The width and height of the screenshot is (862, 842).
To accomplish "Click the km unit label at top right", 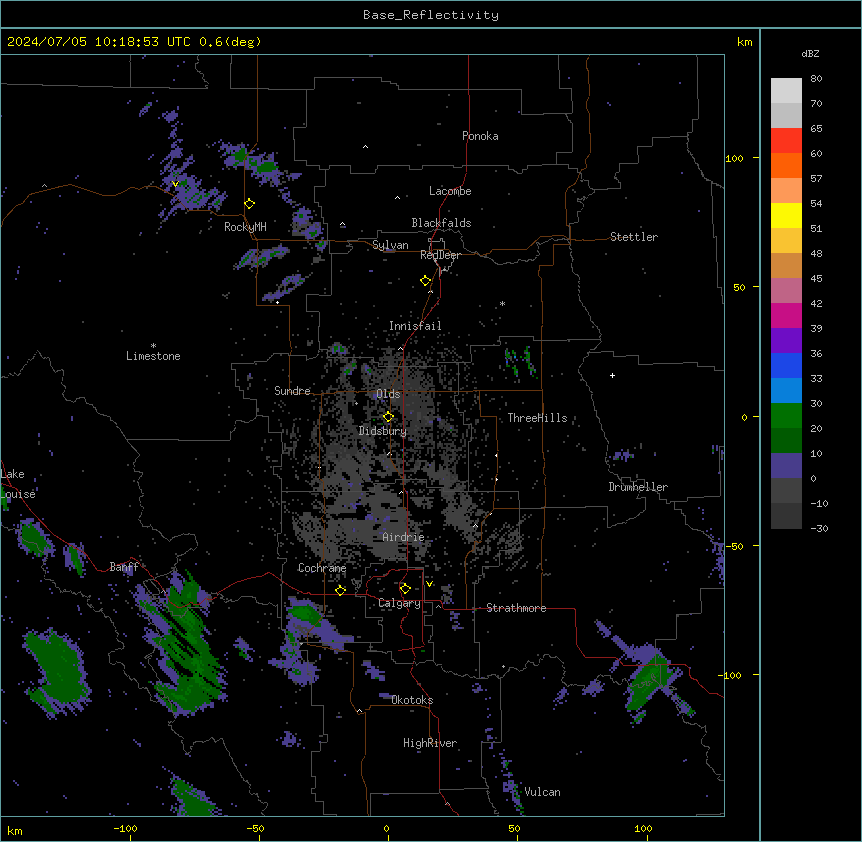I will point(745,42).
